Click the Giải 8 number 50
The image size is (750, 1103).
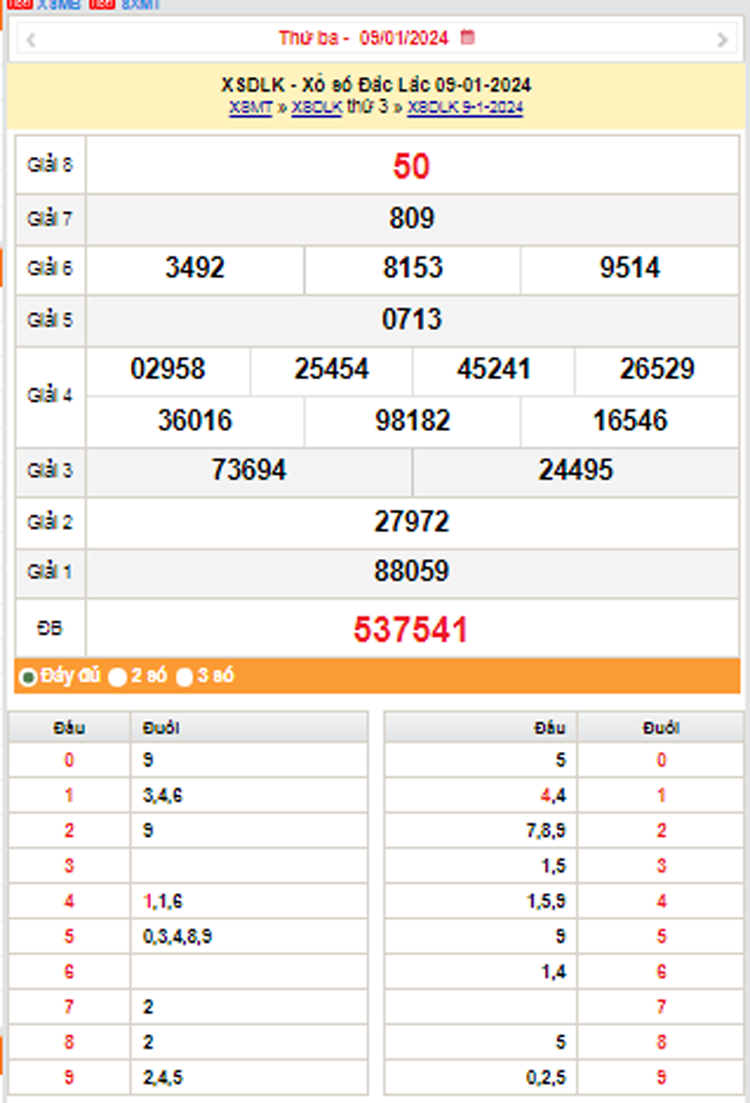(x=411, y=167)
